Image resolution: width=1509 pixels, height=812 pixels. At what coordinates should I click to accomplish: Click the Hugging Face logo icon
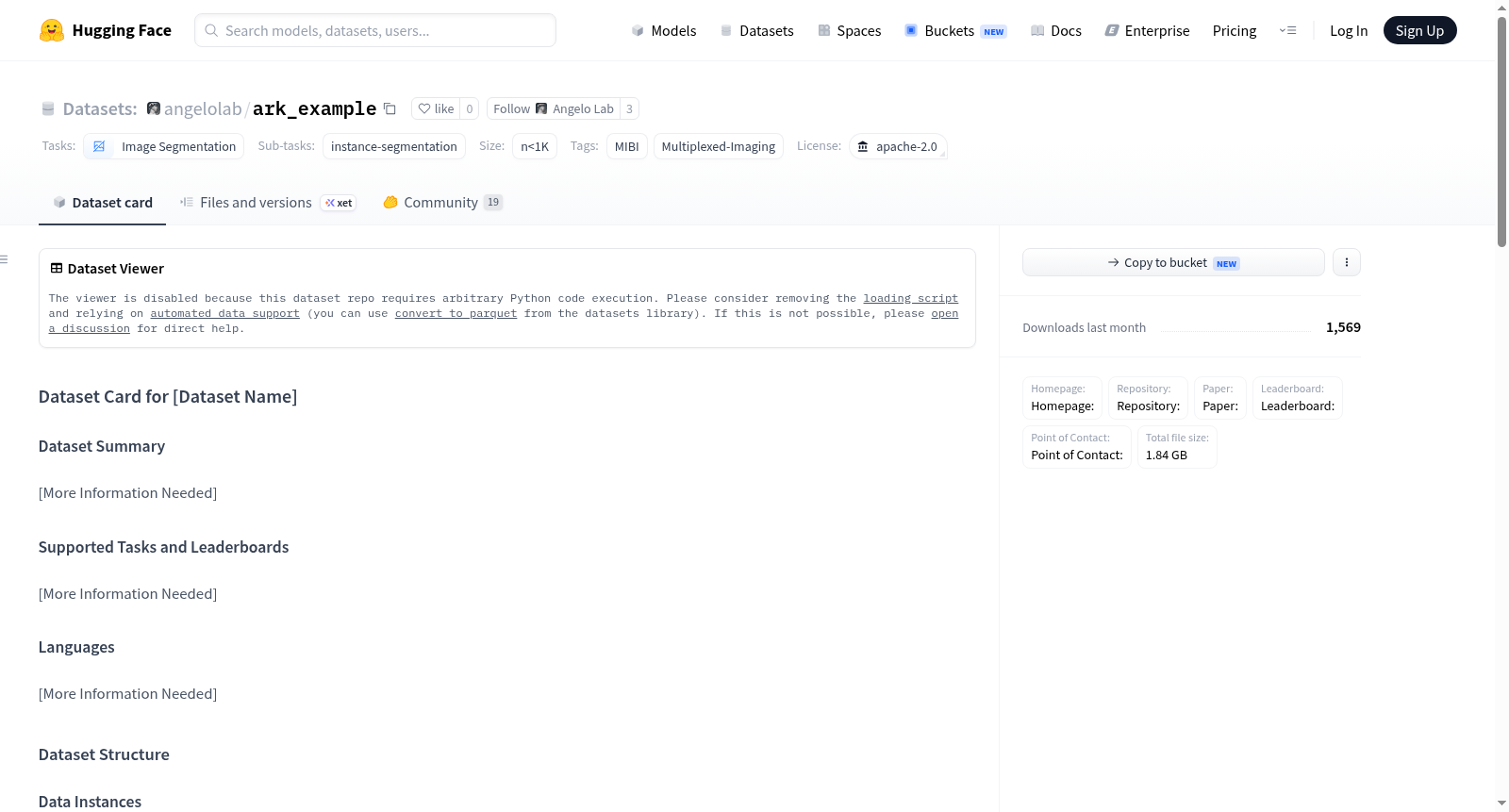click(x=52, y=30)
